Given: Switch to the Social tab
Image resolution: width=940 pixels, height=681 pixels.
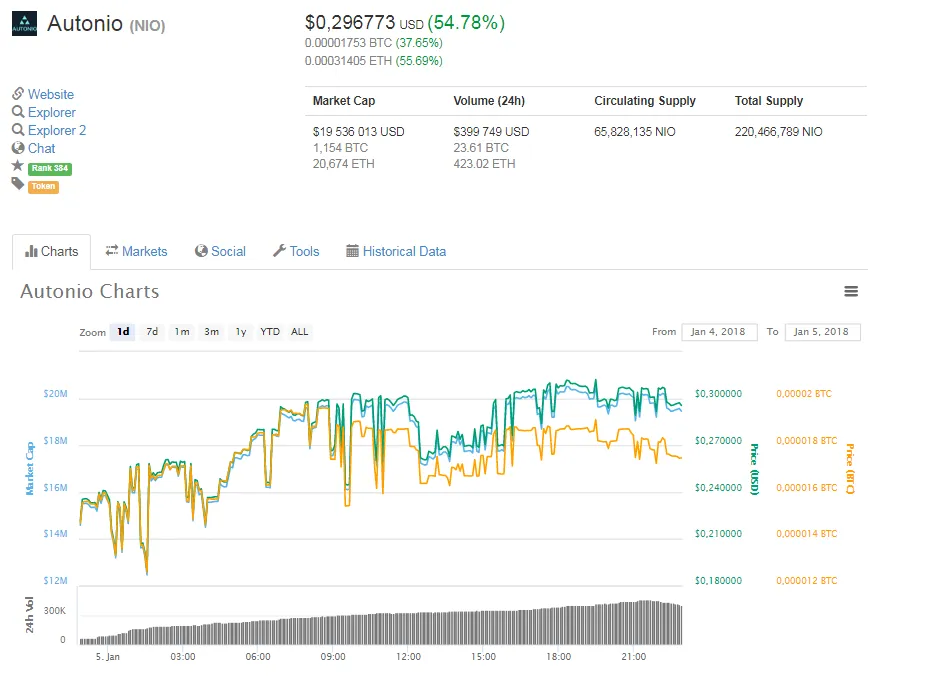Looking at the screenshot, I should pos(221,252).
